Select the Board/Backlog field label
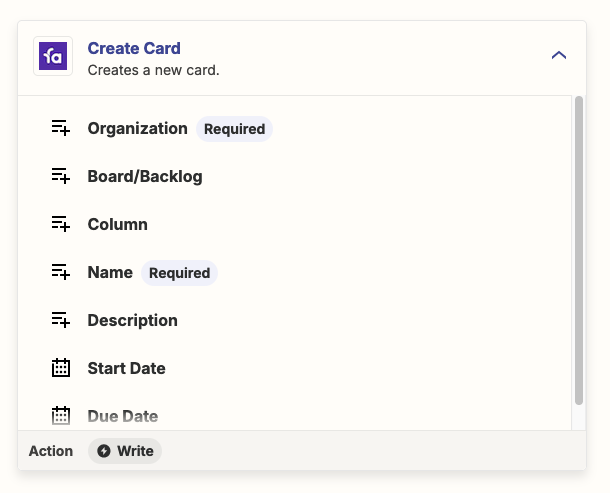 point(145,176)
